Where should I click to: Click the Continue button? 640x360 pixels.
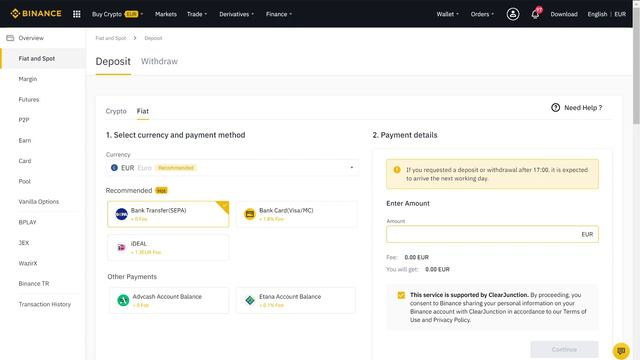tap(564, 349)
